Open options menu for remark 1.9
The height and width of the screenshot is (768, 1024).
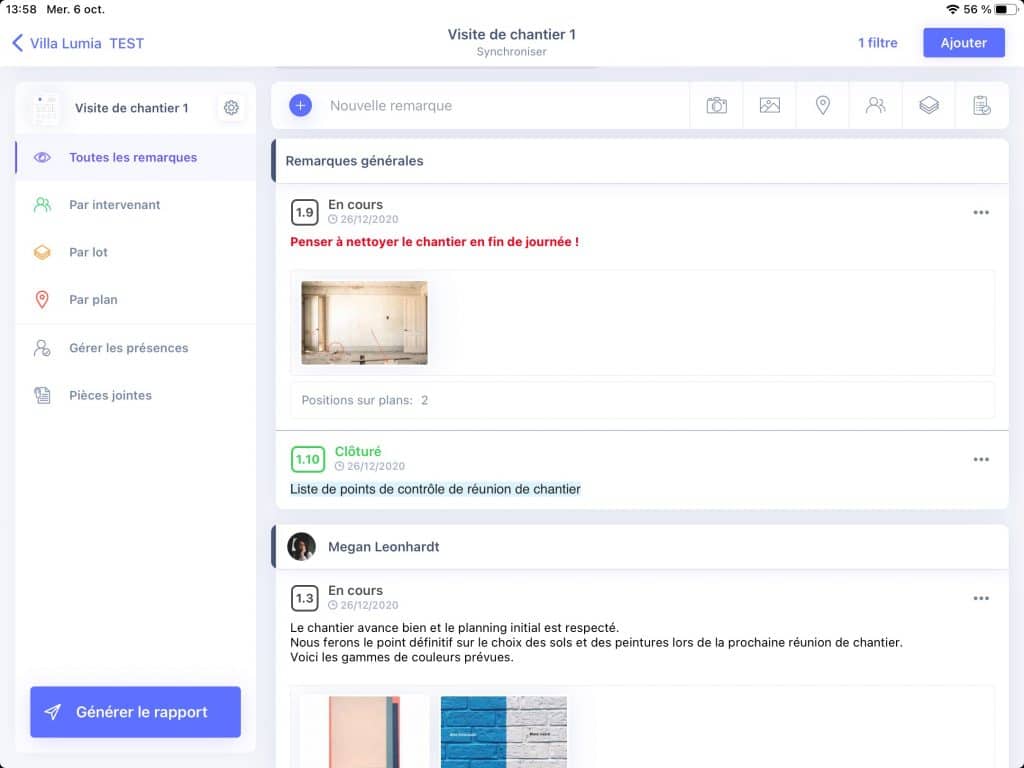tap(980, 212)
